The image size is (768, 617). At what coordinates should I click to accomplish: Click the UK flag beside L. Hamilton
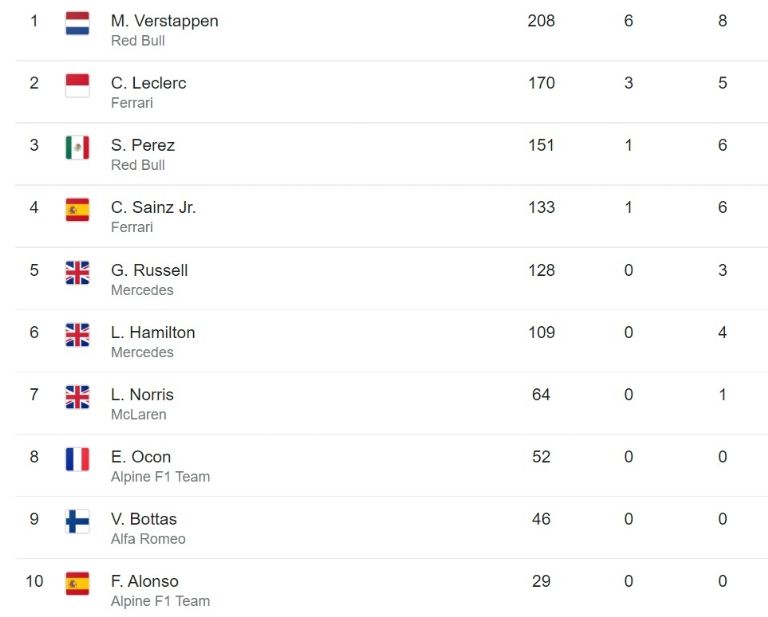click(x=77, y=334)
